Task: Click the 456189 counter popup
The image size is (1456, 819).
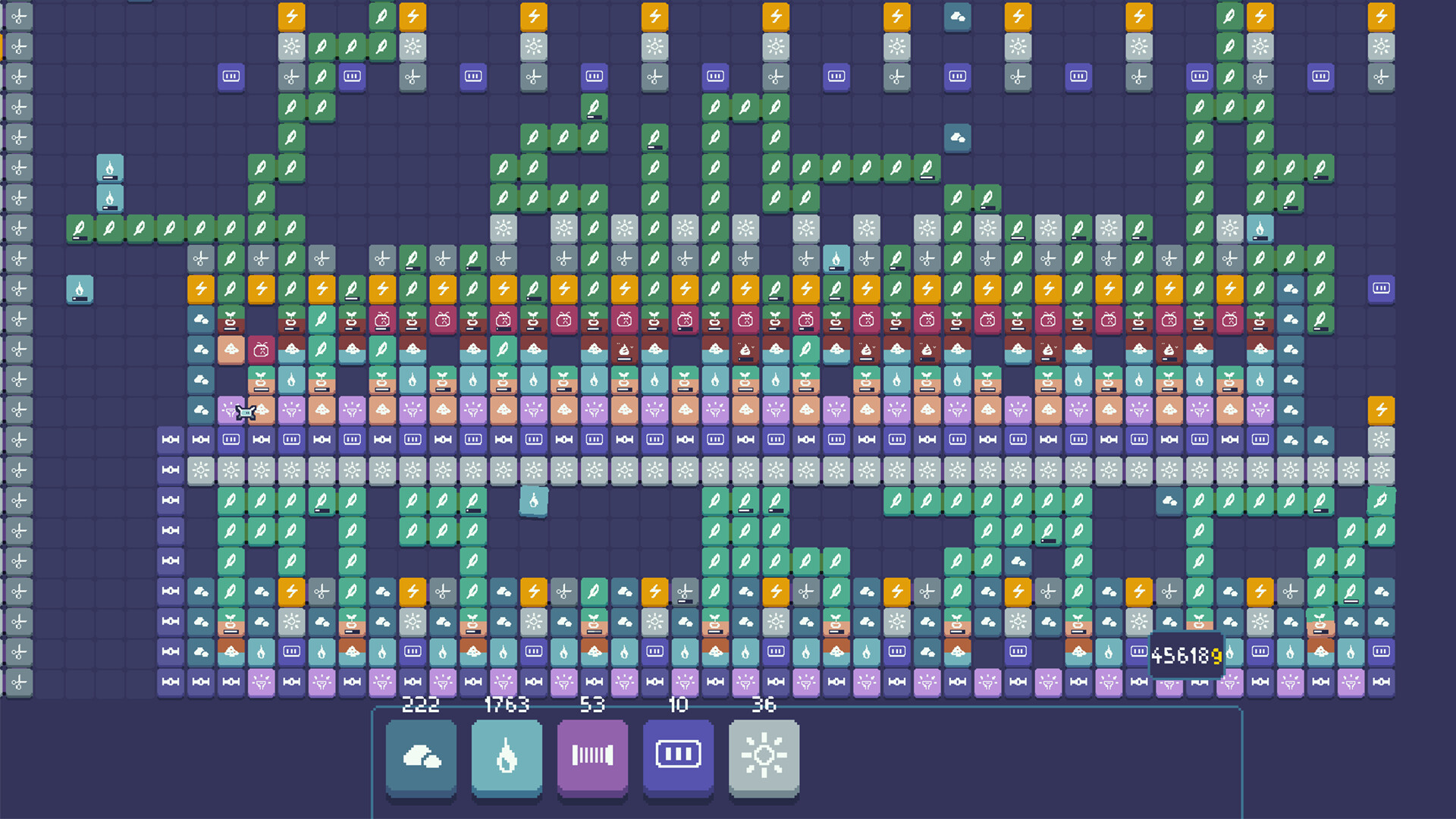Action: click(x=1186, y=654)
